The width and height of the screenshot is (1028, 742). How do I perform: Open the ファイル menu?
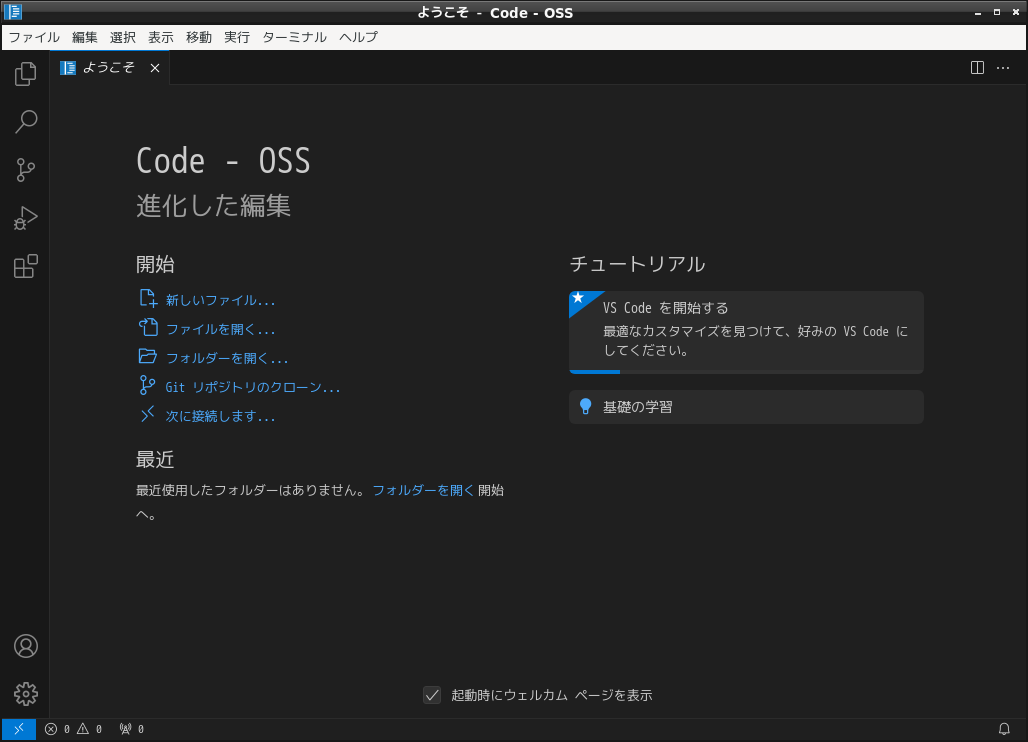pos(34,37)
